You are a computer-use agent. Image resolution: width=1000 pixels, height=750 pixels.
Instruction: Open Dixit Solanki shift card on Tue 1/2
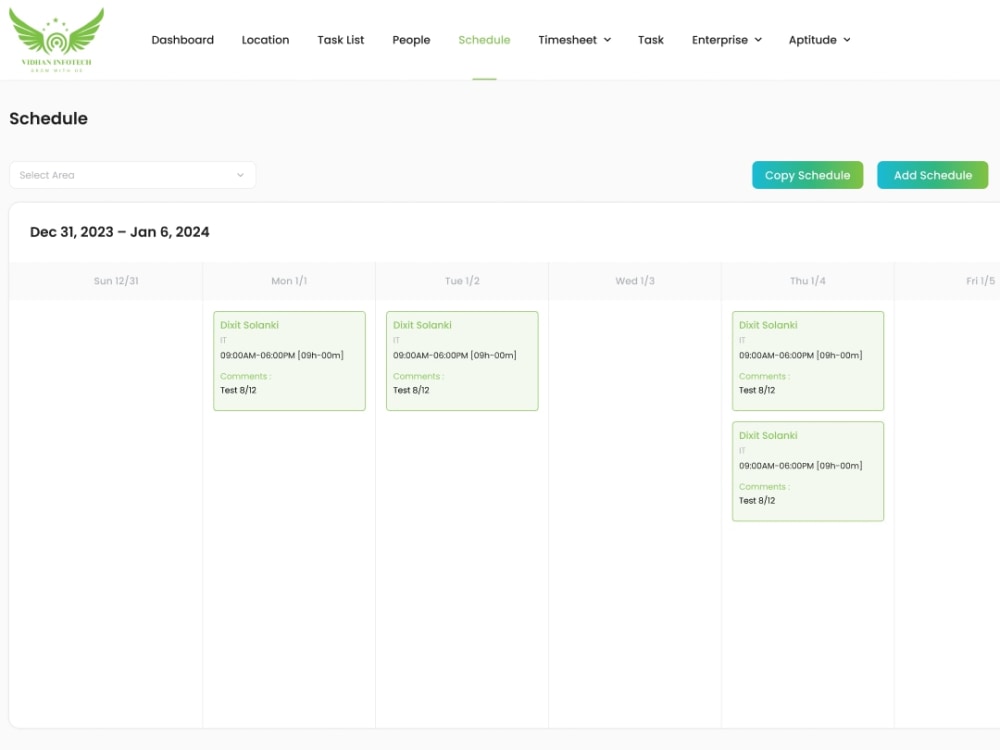[x=462, y=361]
